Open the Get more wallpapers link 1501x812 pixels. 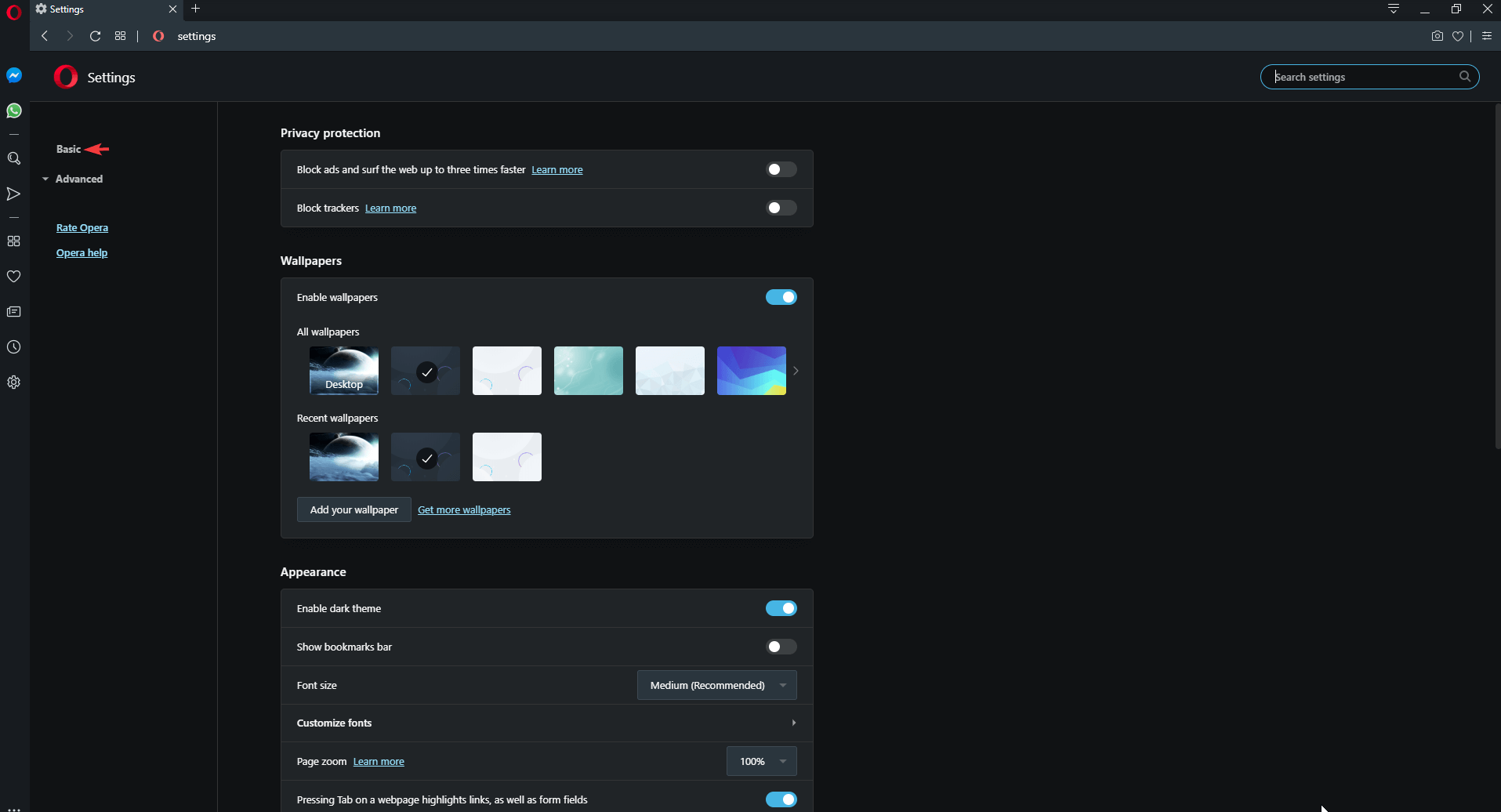tap(463, 509)
